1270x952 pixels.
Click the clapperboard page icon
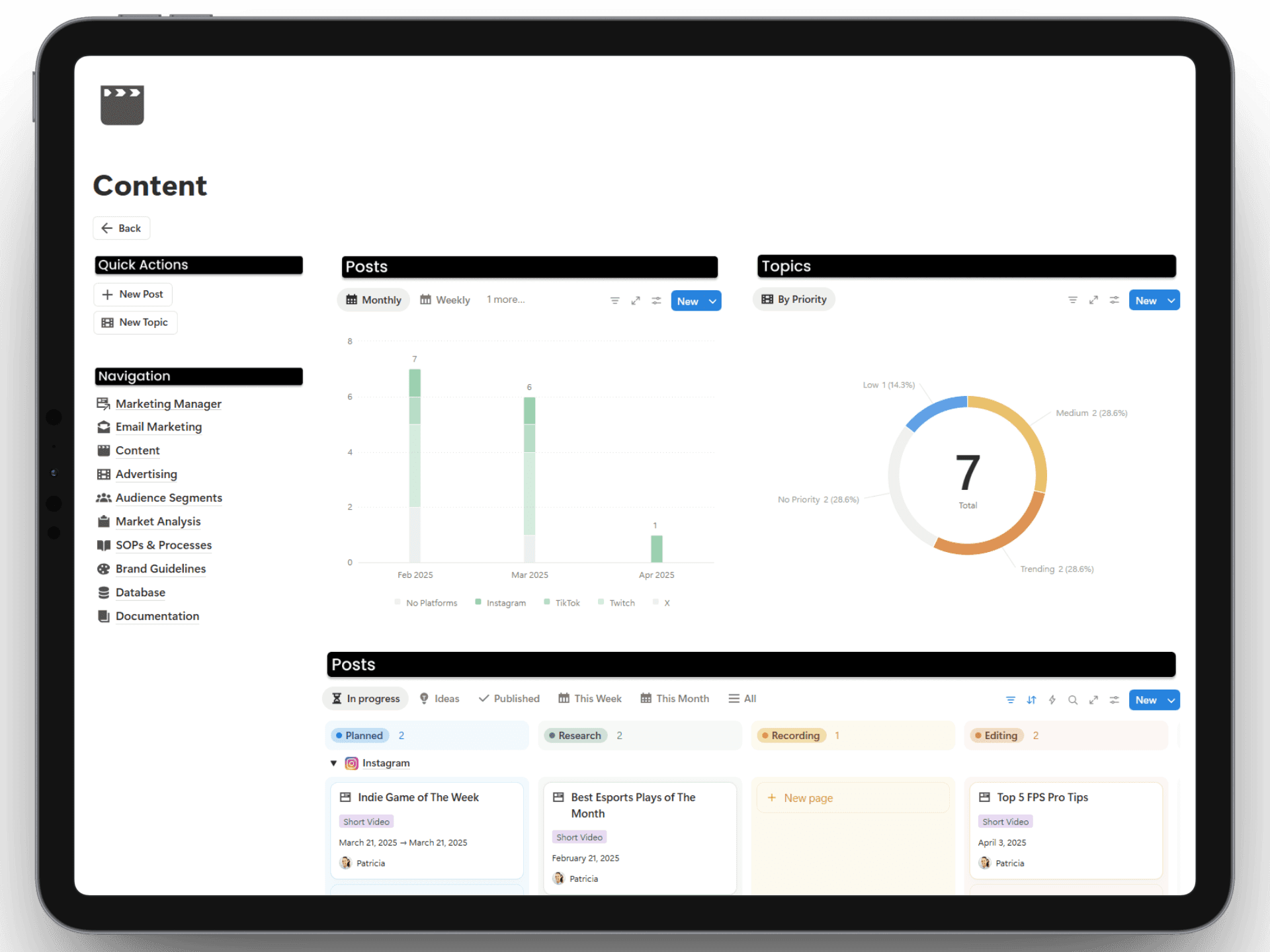coord(122,105)
